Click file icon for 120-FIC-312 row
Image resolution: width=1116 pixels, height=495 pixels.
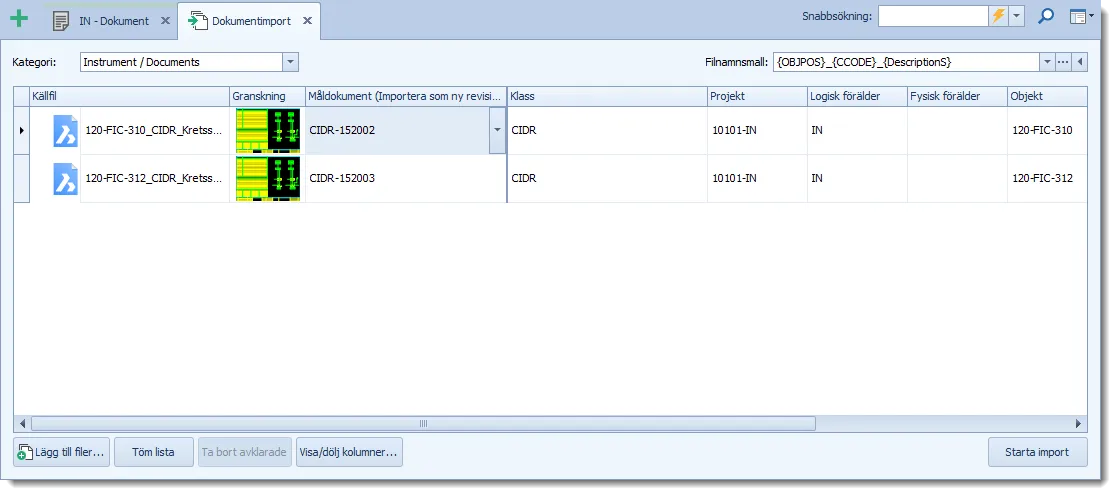tap(65, 178)
